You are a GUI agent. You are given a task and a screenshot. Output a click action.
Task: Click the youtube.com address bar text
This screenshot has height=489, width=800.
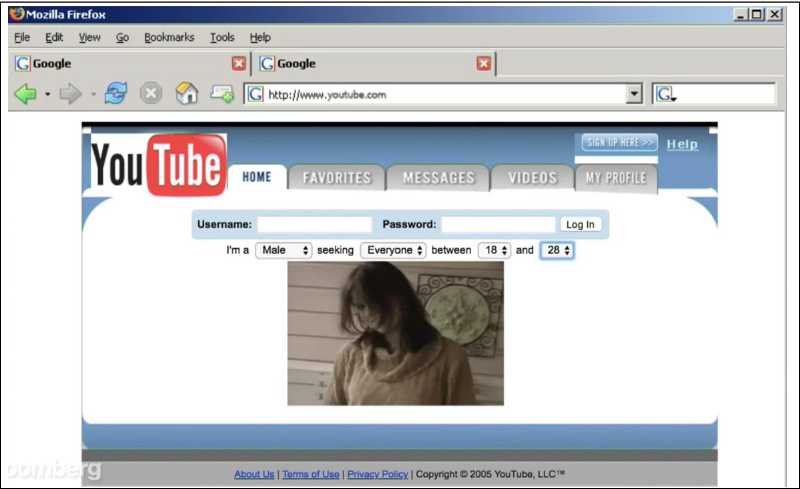327,94
